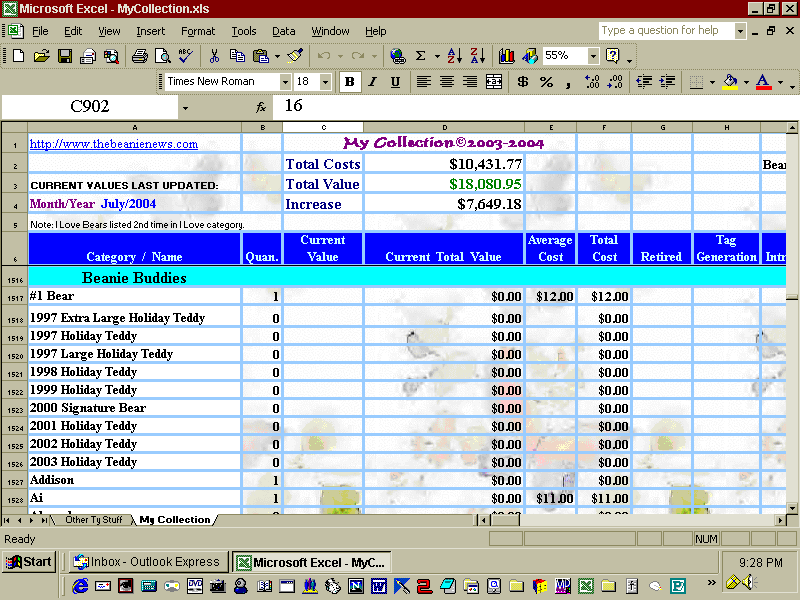Open the thebeanienews.com hyperlink
800x600 pixels.
pos(114,144)
